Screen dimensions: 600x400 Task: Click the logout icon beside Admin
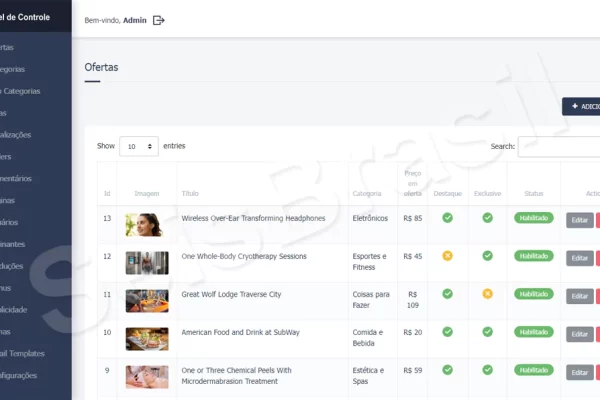click(158, 20)
